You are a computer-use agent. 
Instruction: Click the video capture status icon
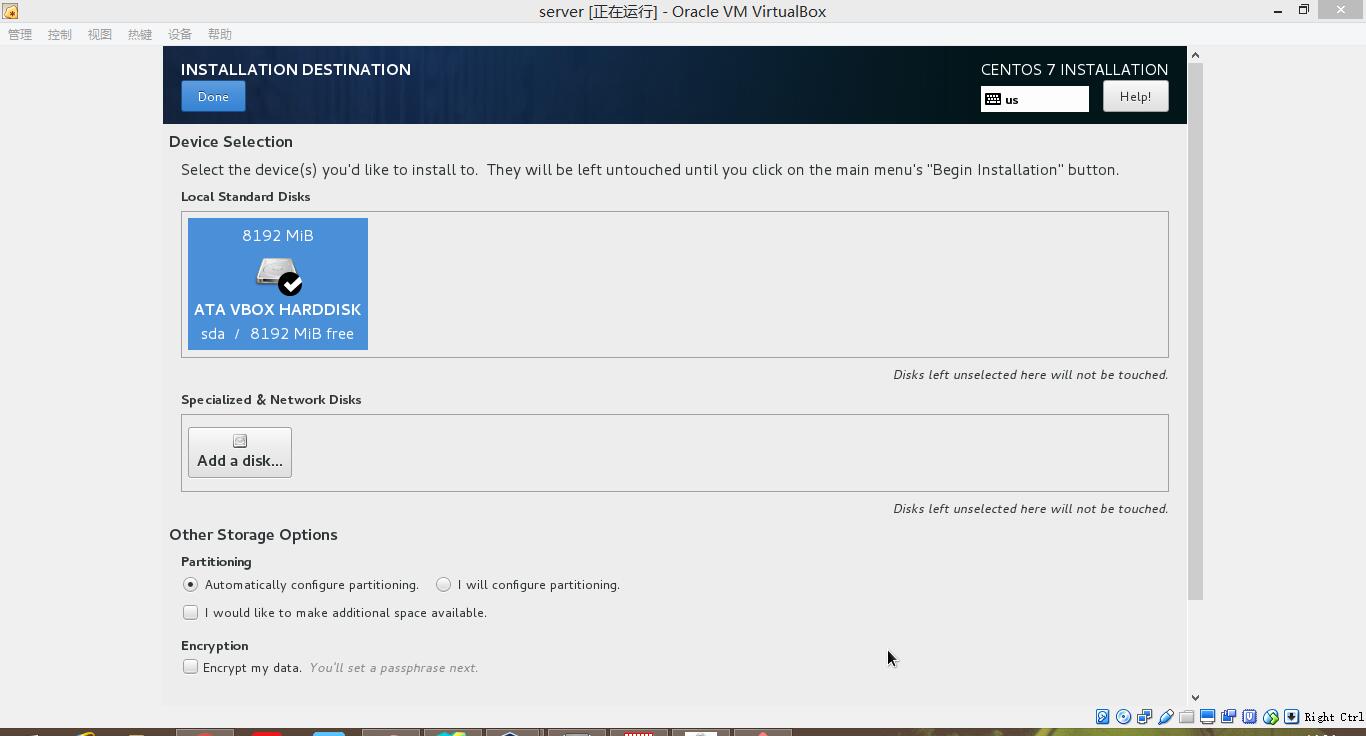(x=1228, y=717)
